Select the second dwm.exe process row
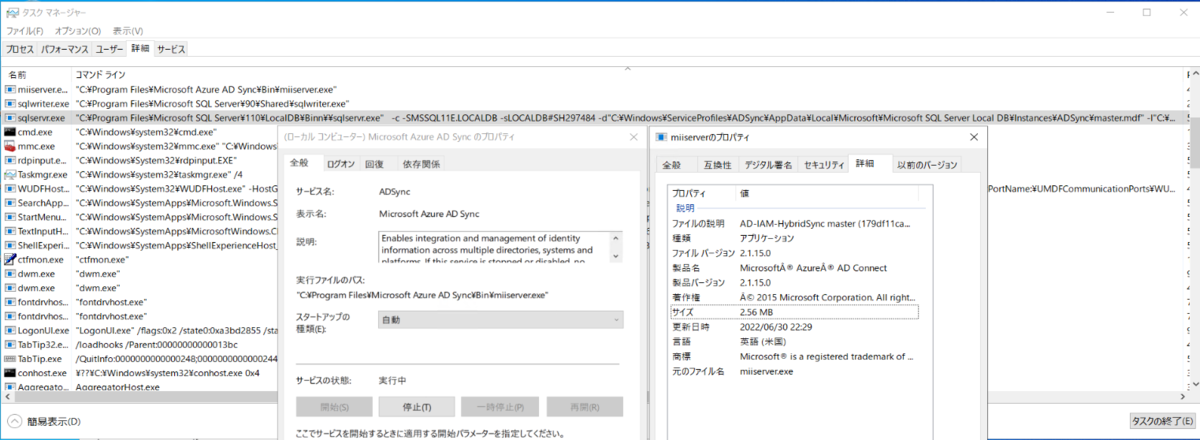Screen dimensions: 1200x440 (139, 287)
